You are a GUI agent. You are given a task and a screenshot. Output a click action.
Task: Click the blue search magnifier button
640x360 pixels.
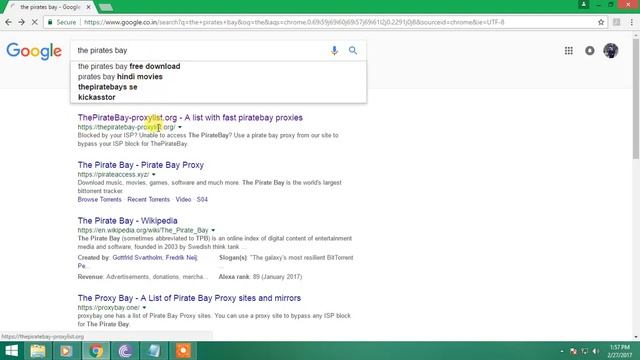click(353, 51)
